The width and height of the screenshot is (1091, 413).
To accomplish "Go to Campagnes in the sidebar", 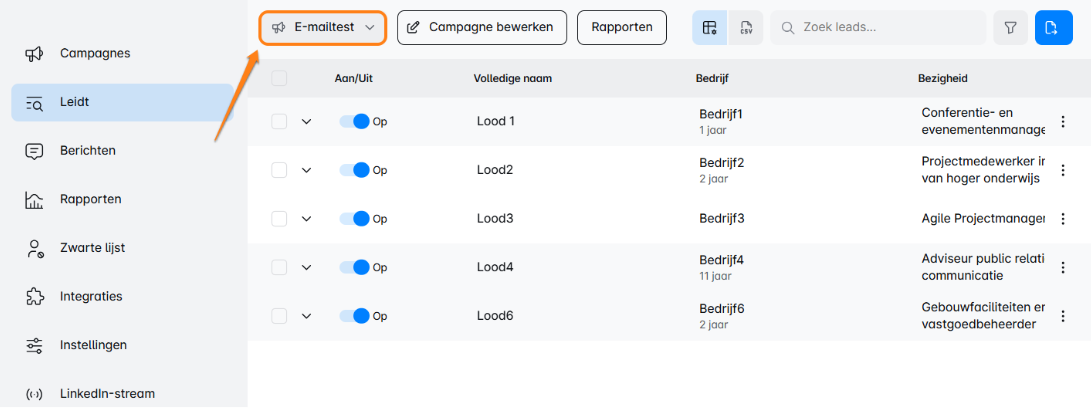I will click(x=95, y=53).
